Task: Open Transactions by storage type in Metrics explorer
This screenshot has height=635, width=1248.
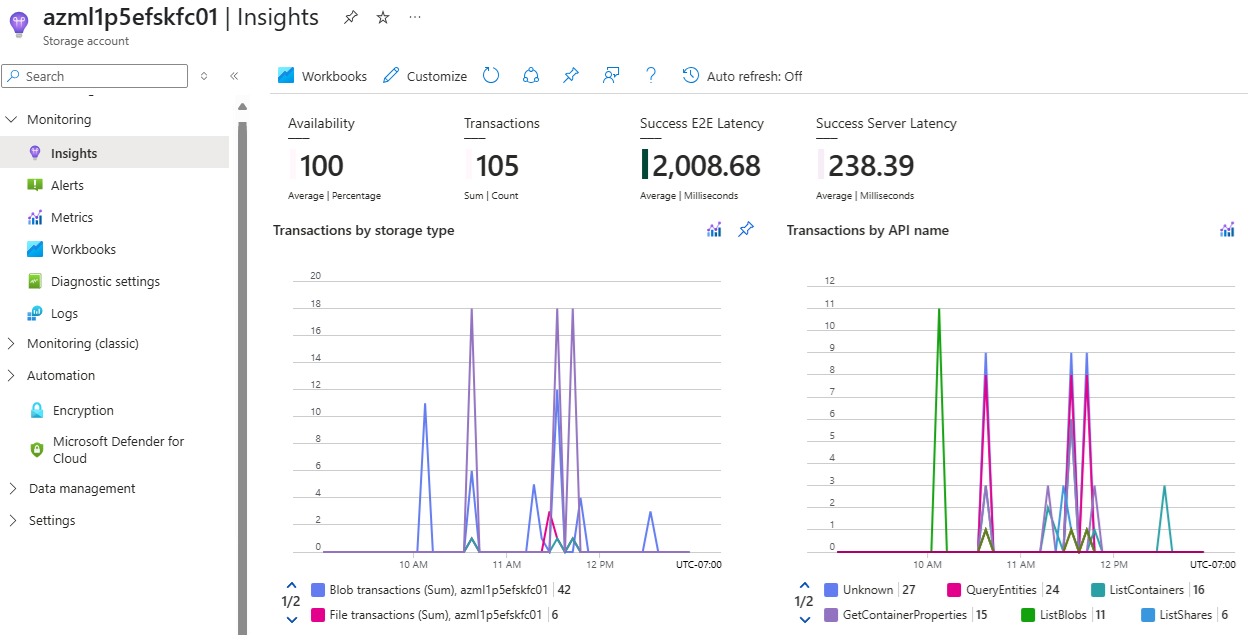Action: (713, 229)
